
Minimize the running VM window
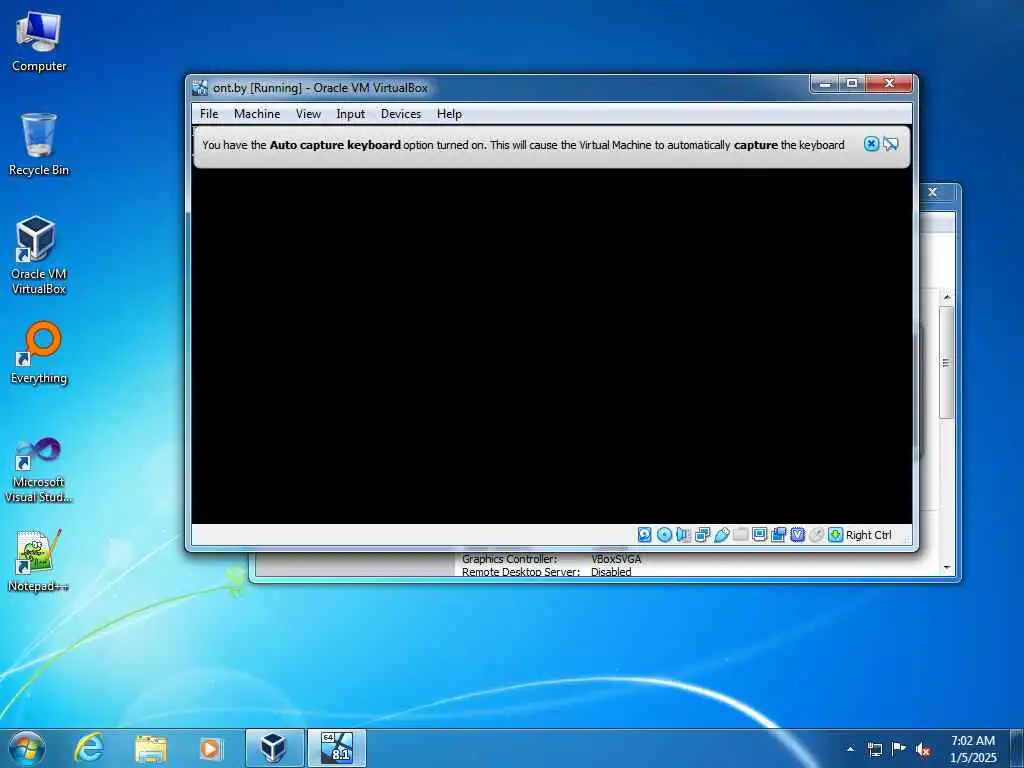click(825, 84)
